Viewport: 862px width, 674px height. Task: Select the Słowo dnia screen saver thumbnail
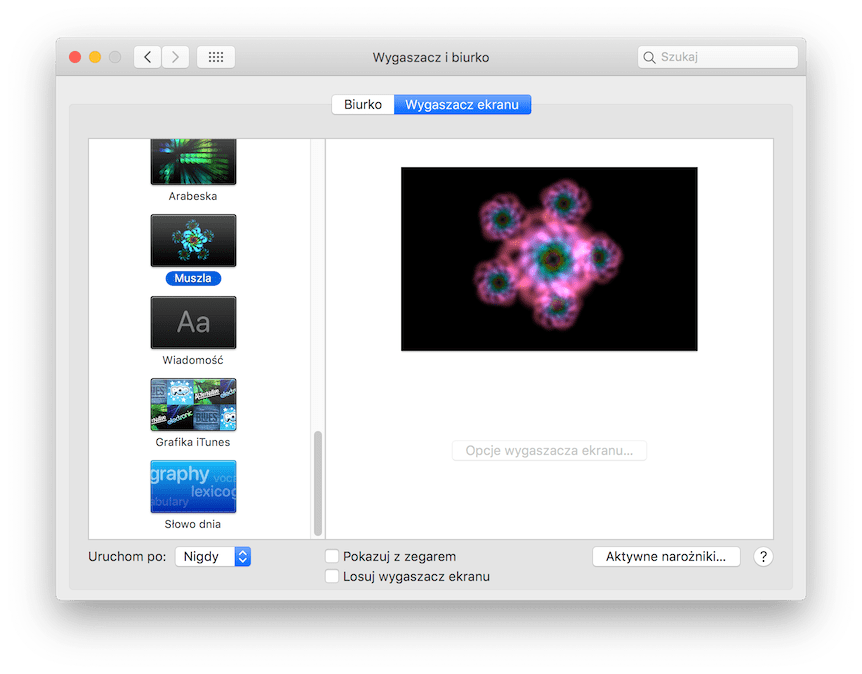[x=194, y=486]
